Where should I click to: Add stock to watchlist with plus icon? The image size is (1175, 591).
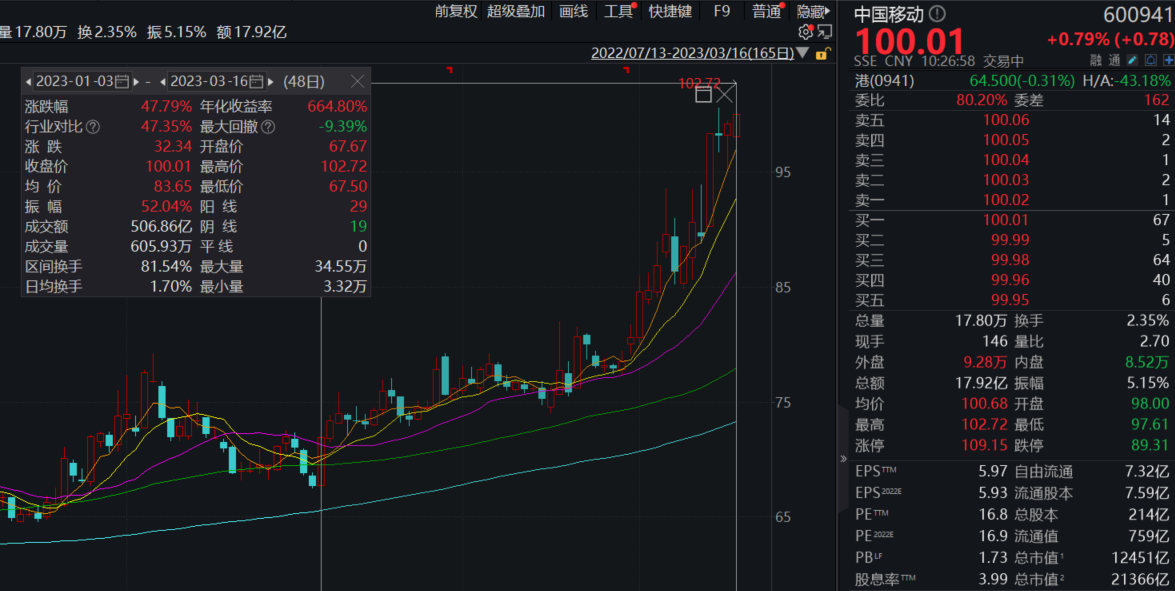point(1168,61)
